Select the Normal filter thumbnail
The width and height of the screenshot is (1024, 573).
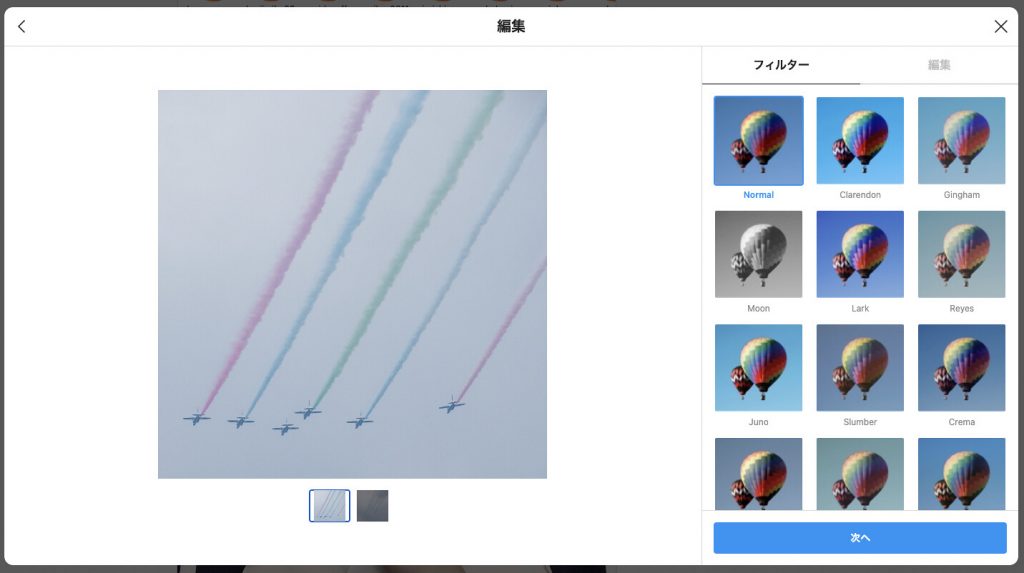tap(758, 141)
